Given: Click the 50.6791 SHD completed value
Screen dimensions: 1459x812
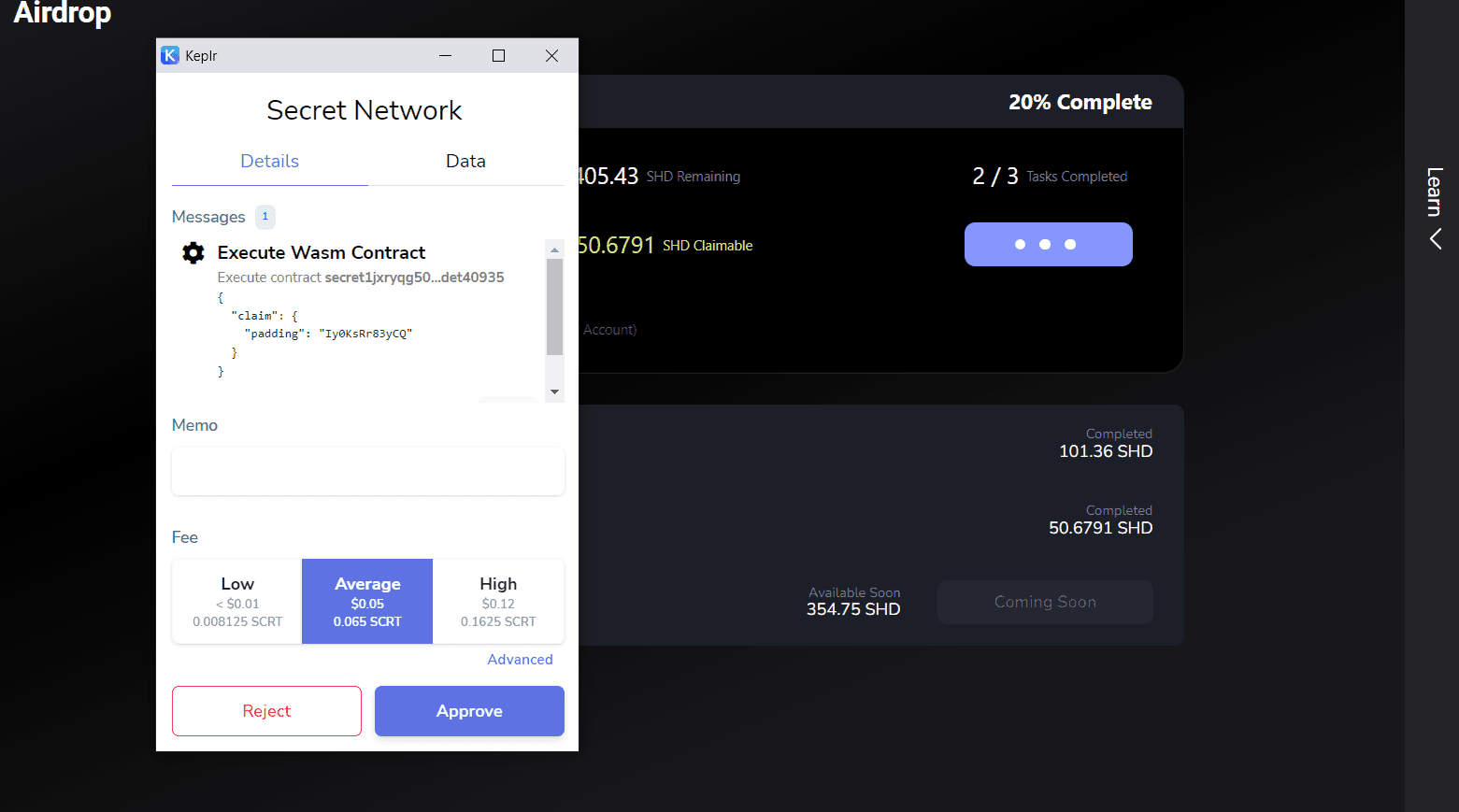Looking at the screenshot, I should (x=1101, y=528).
